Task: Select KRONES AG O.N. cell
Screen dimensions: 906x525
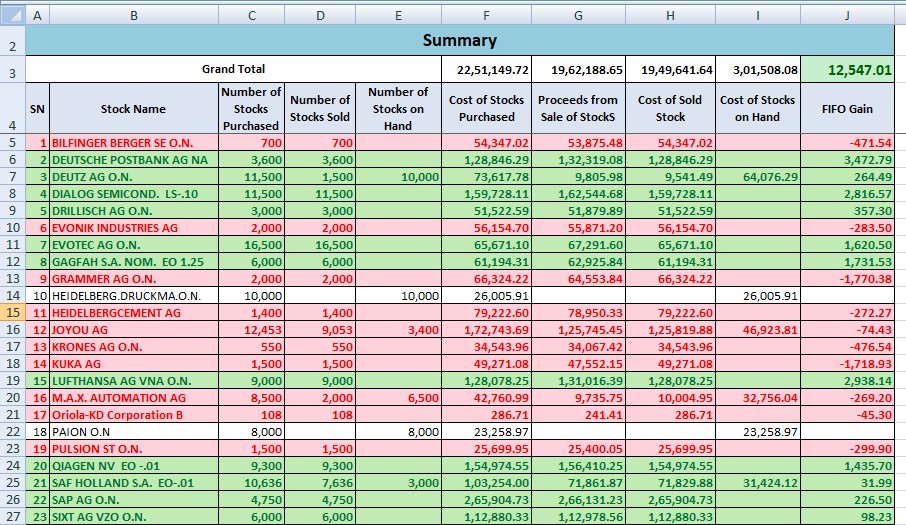Action: point(133,347)
